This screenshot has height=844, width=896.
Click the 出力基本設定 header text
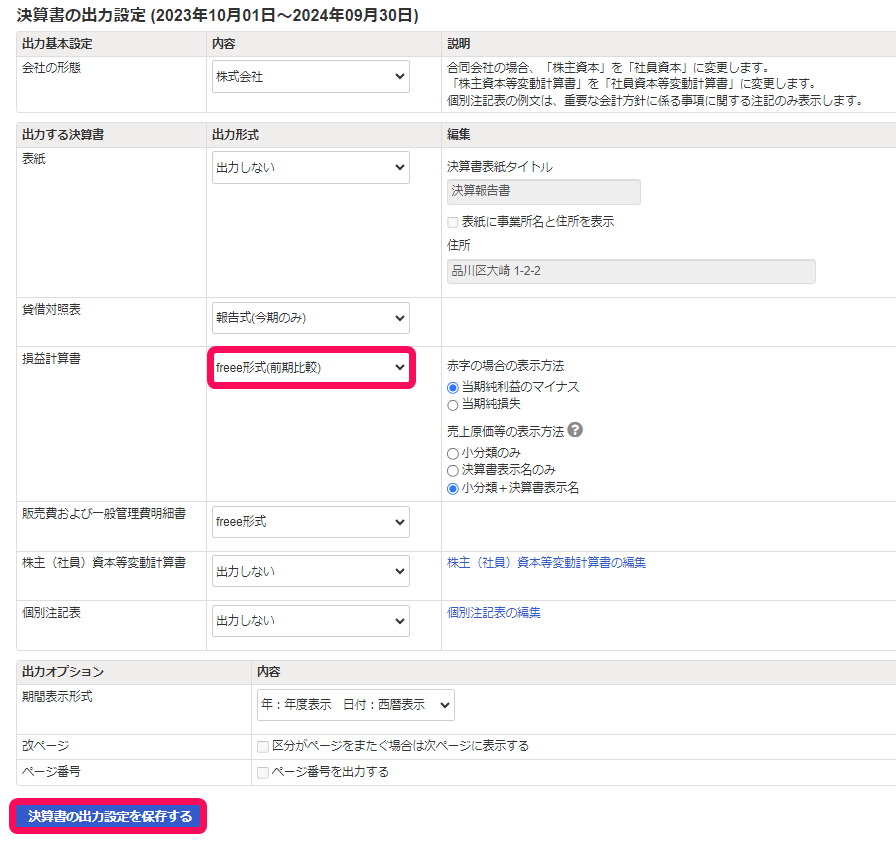coord(57,43)
